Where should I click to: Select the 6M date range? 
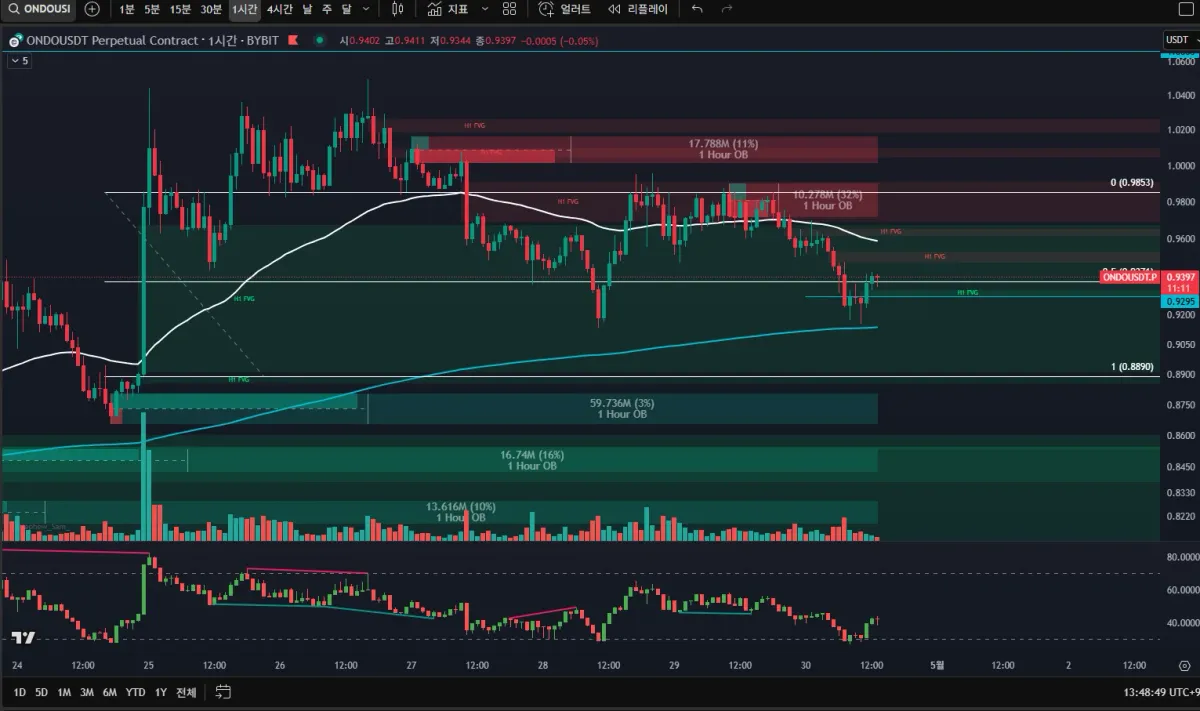coord(110,692)
